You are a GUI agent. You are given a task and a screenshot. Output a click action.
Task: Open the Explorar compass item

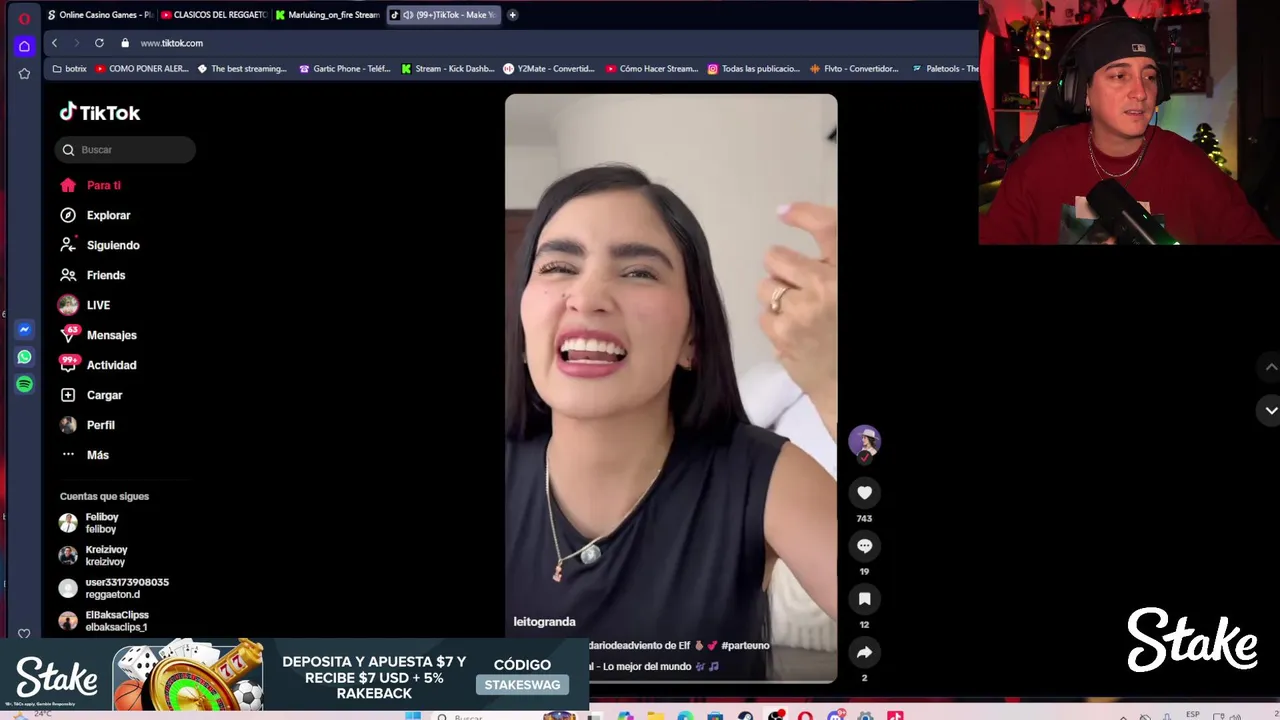point(95,215)
